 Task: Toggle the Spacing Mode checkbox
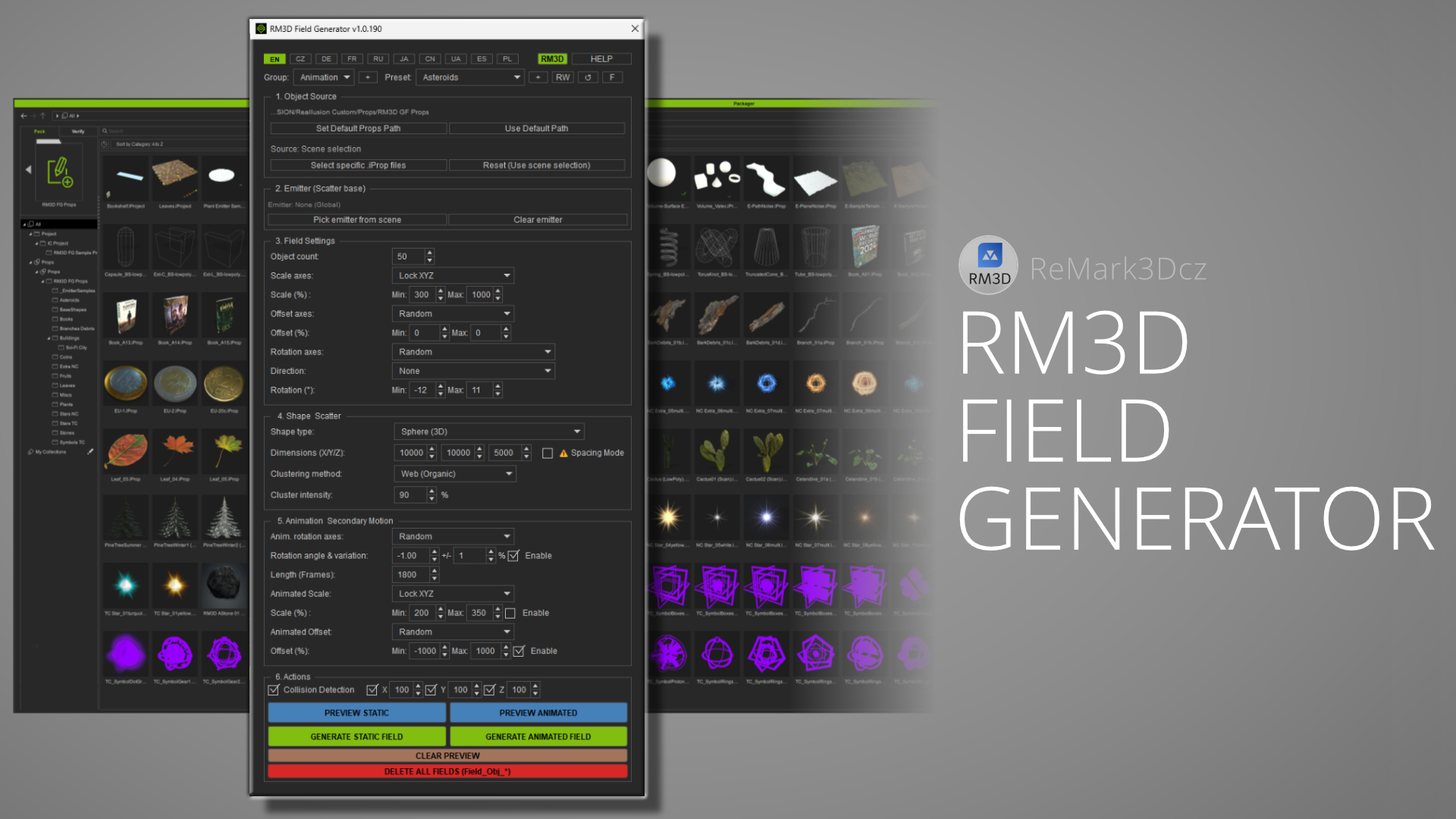pyautogui.click(x=548, y=453)
